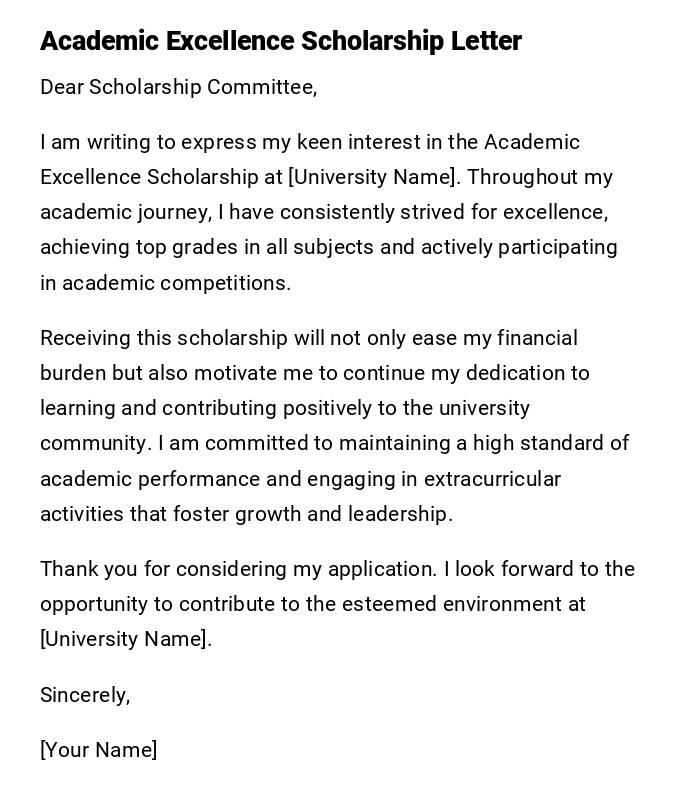Viewport: 700px width, 812px height.
Task: Click the word Sincerely
Action: coord(85,694)
